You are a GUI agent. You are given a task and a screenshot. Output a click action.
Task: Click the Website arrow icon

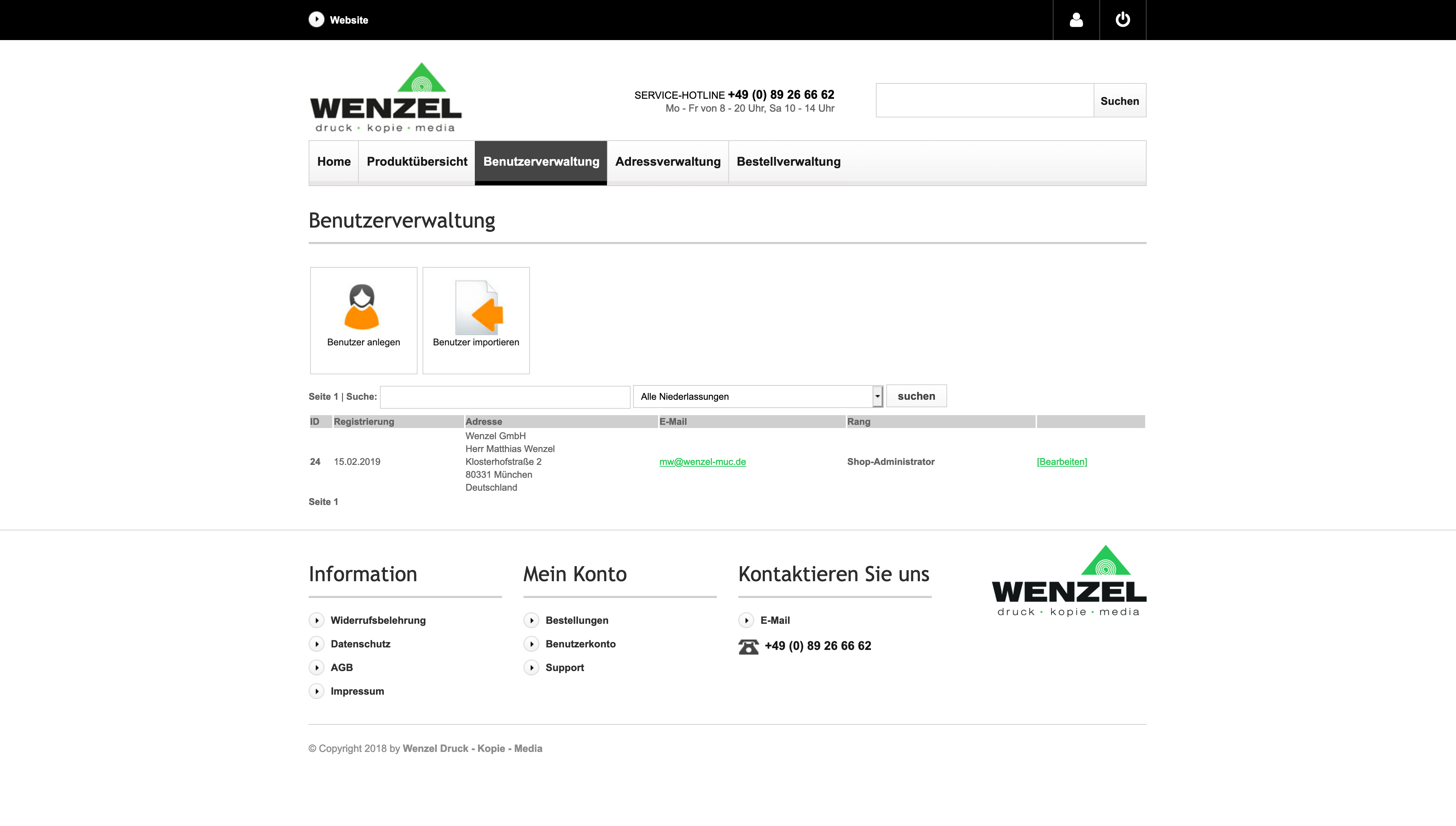315,19
